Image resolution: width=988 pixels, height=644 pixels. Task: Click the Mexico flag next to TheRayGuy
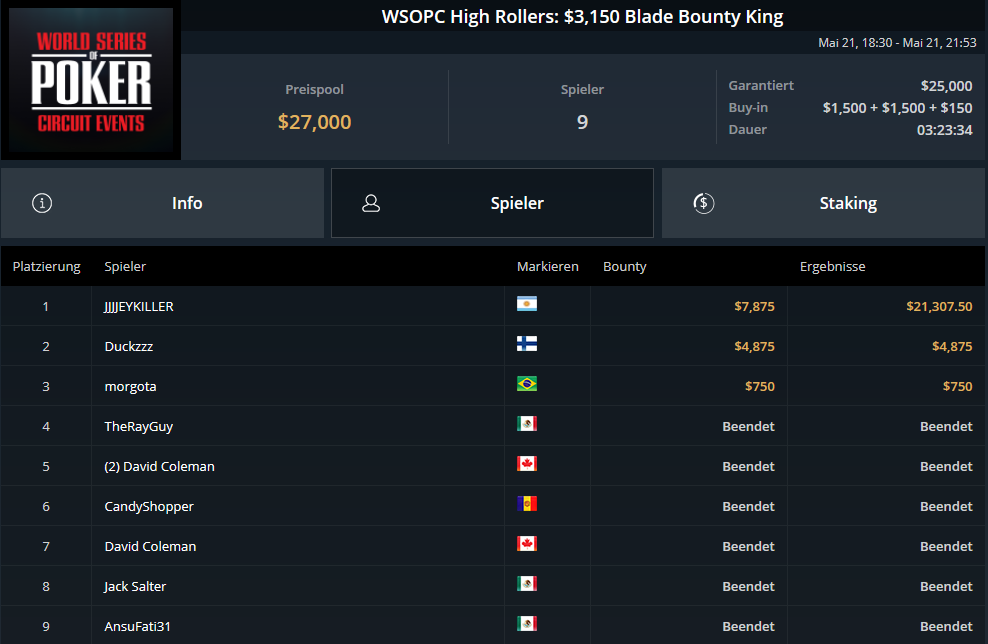pyautogui.click(x=527, y=423)
